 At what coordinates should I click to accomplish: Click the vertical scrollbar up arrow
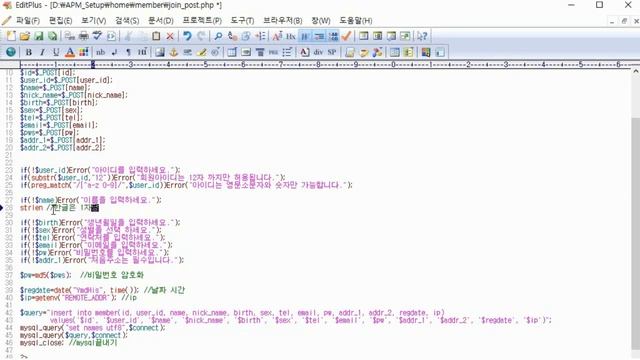point(635,71)
